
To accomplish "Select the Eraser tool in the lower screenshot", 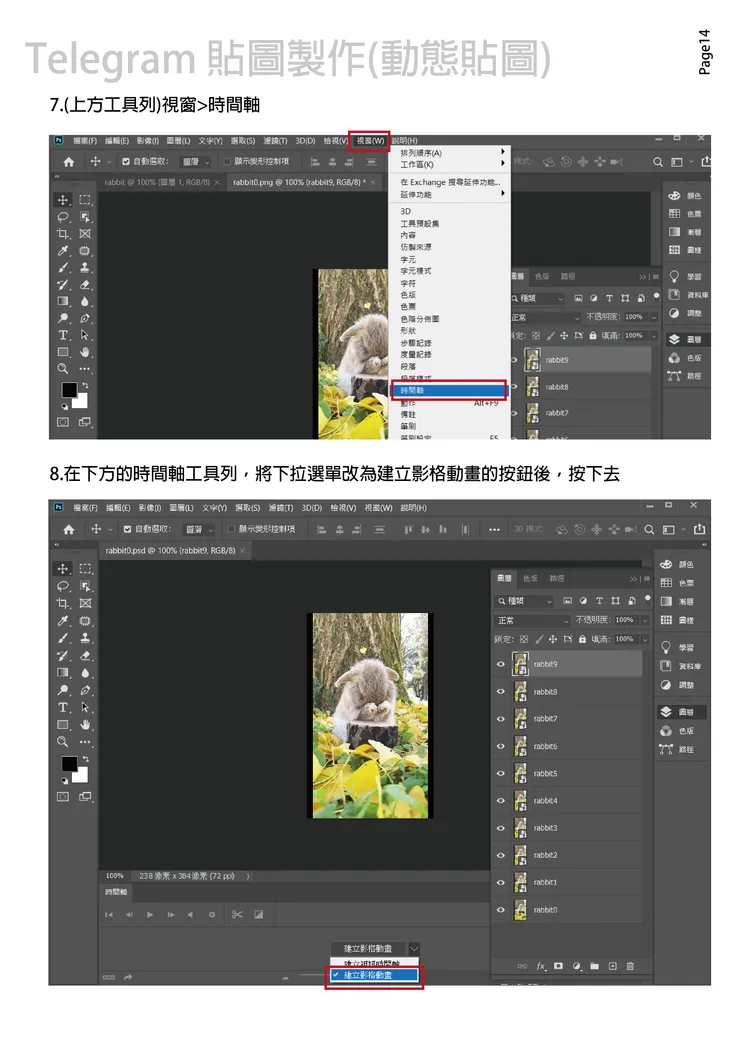I will 85,655.
